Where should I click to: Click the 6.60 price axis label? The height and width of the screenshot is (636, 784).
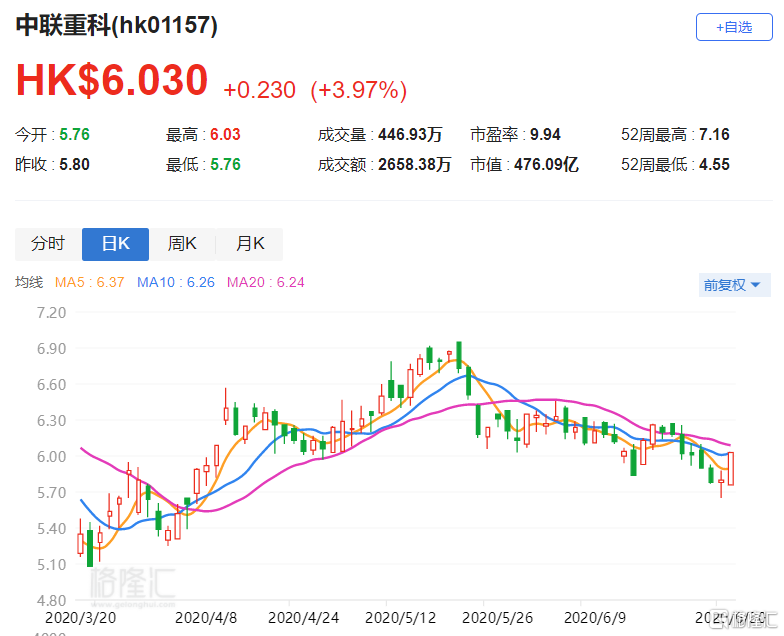click(52, 385)
